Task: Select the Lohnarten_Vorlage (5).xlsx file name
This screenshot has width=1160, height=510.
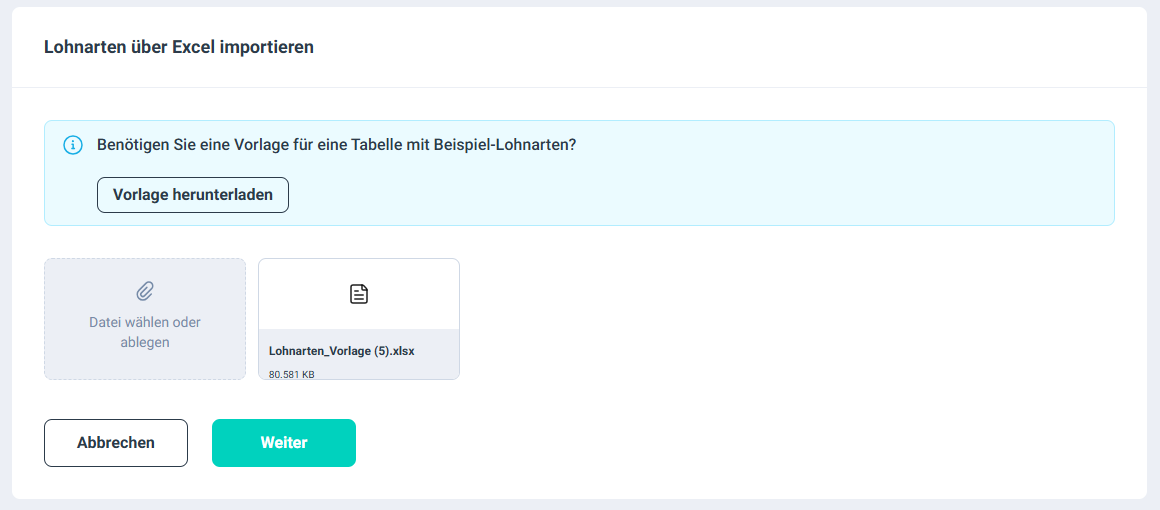Action: click(341, 351)
